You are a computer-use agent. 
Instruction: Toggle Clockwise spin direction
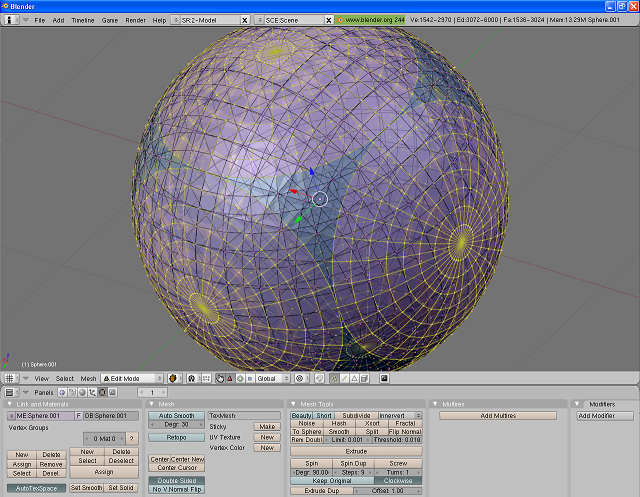click(398, 481)
